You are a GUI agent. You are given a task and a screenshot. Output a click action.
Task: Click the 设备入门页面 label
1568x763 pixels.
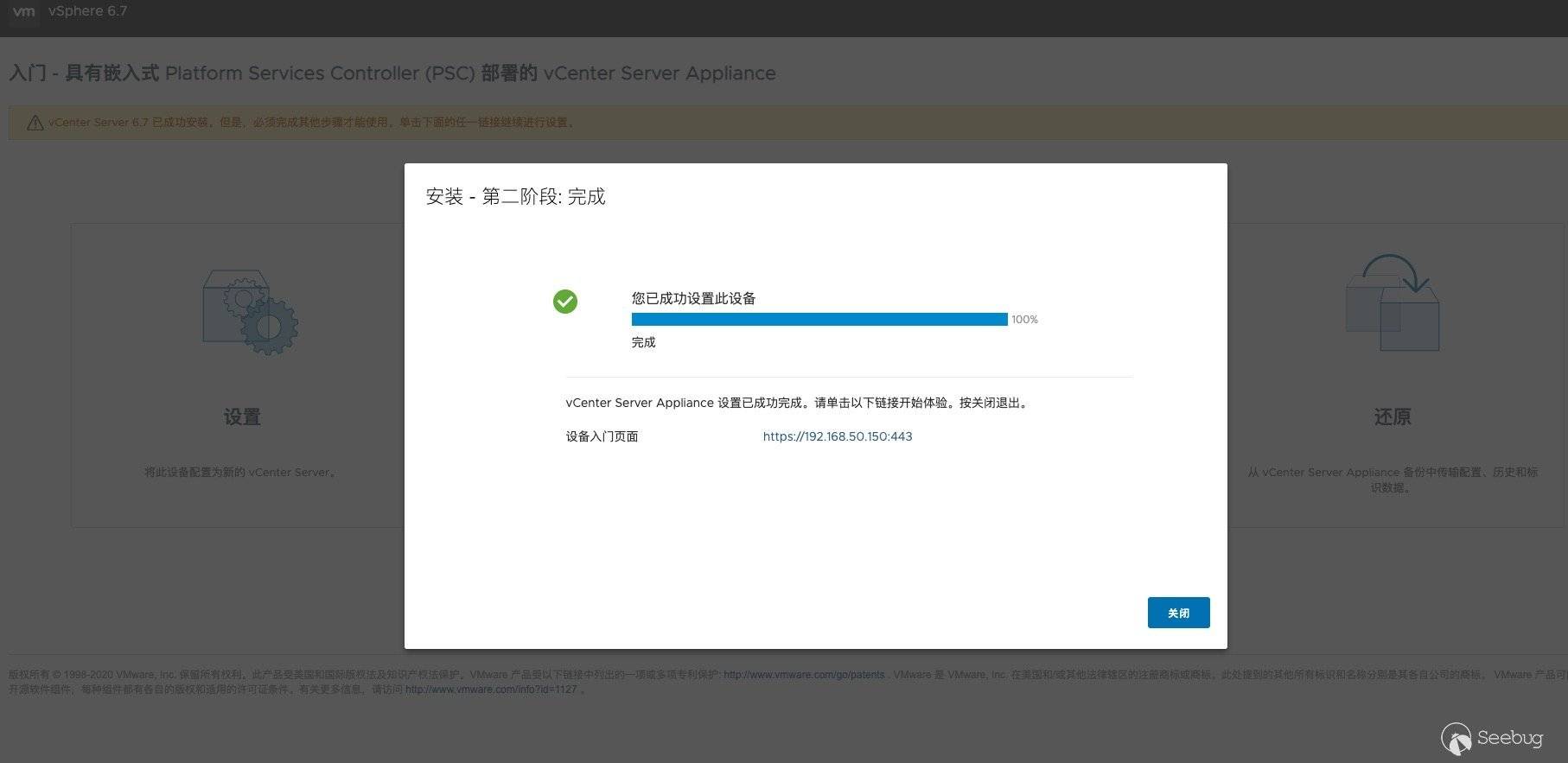tap(602, 436)
